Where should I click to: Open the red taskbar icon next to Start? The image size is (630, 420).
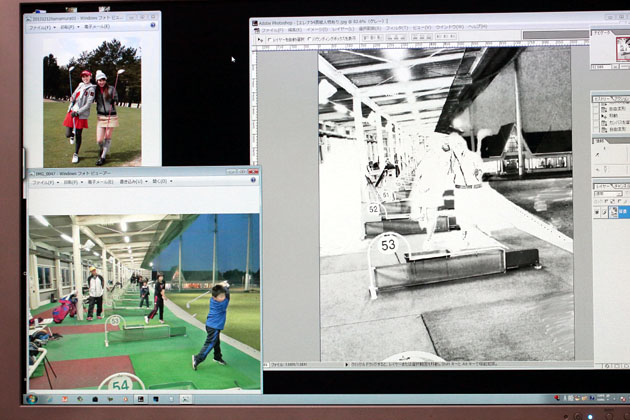click(x=65, y=399)
